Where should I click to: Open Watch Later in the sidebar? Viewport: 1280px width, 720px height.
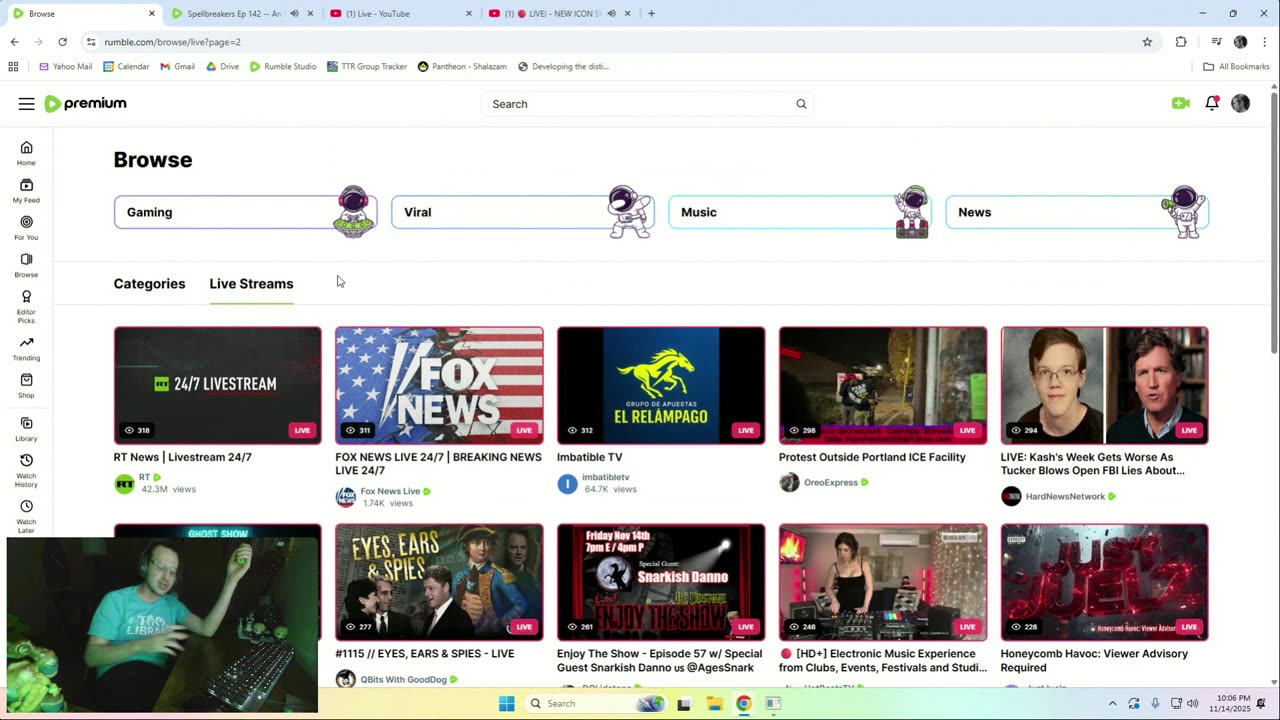[26, 516]
